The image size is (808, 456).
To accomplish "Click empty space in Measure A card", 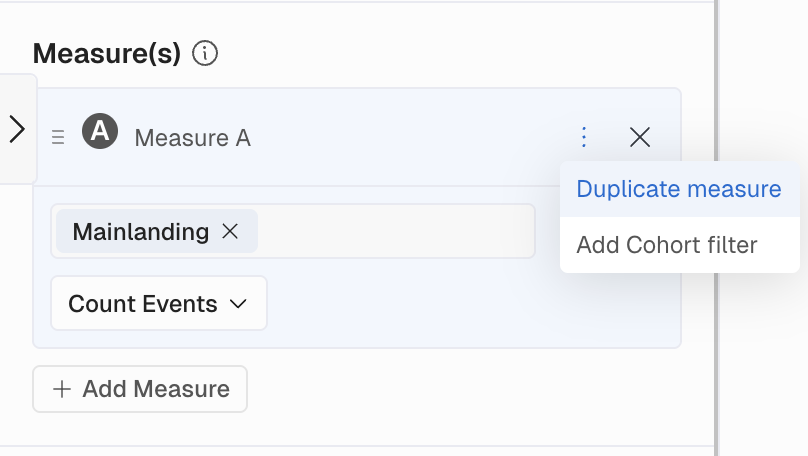I will (x=450, y=310).
